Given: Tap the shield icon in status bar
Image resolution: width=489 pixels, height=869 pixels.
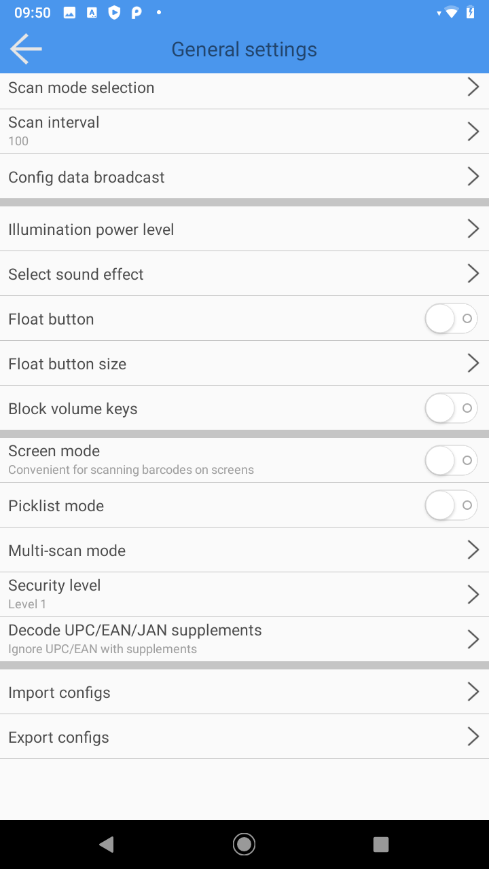Looking at the screenshot, I should (x=114, y=13).
